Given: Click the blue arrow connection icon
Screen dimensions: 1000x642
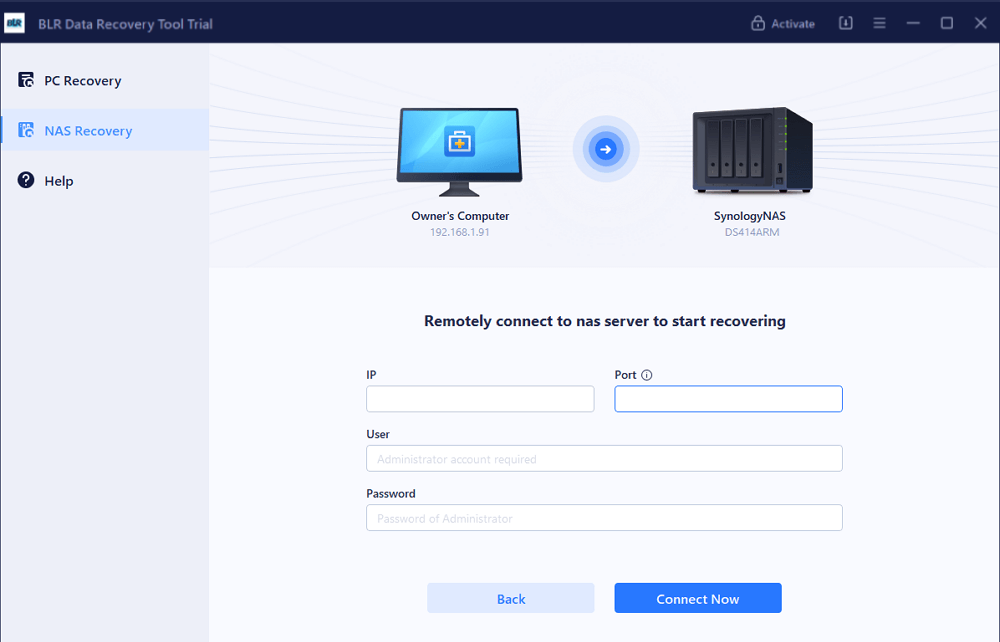Looking at the screenshot, I should pyautogui.click(x=606, y=149).
